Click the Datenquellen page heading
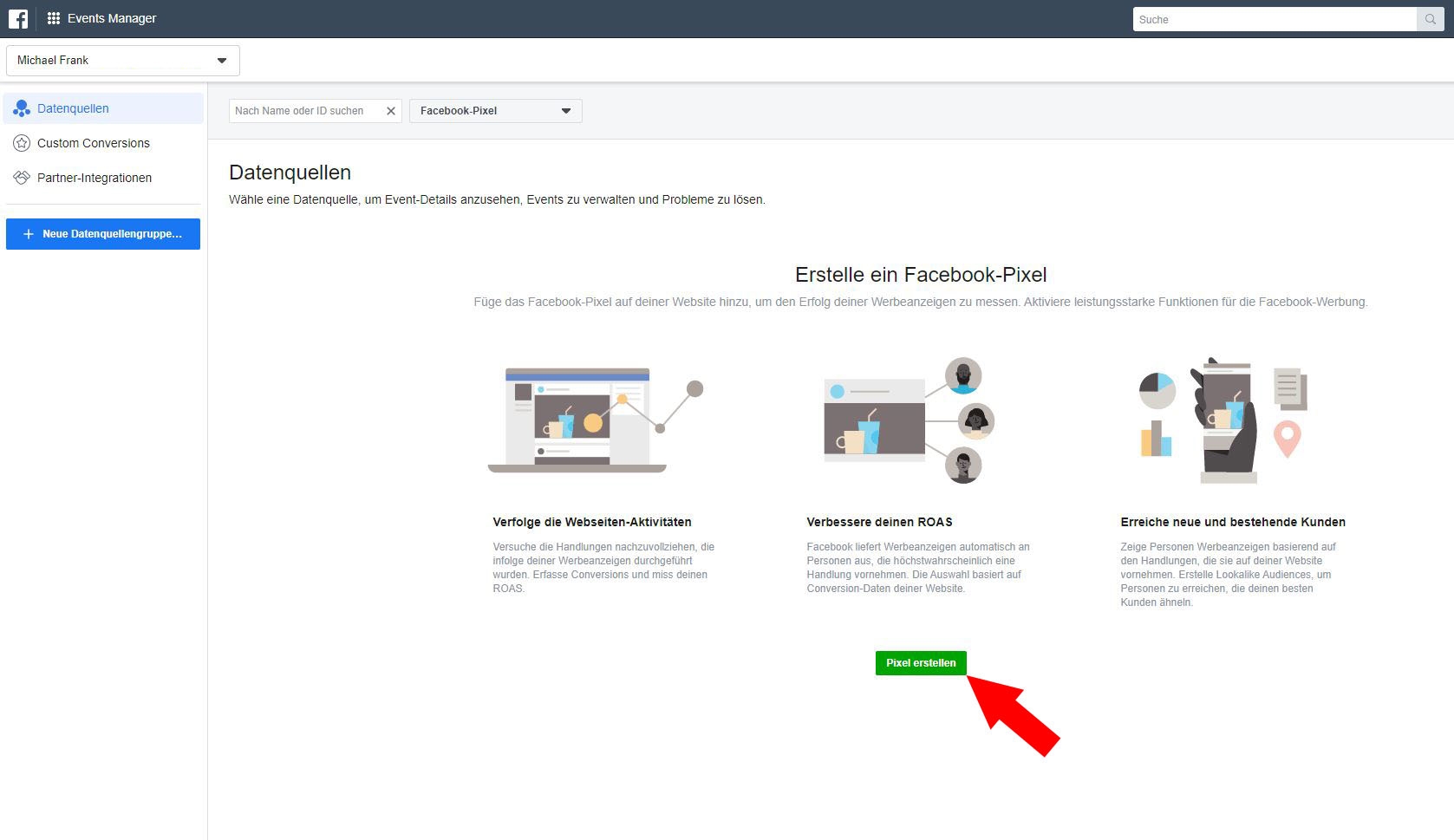The height and width of the screenshot is (840, 1454). tap(290, 173)
